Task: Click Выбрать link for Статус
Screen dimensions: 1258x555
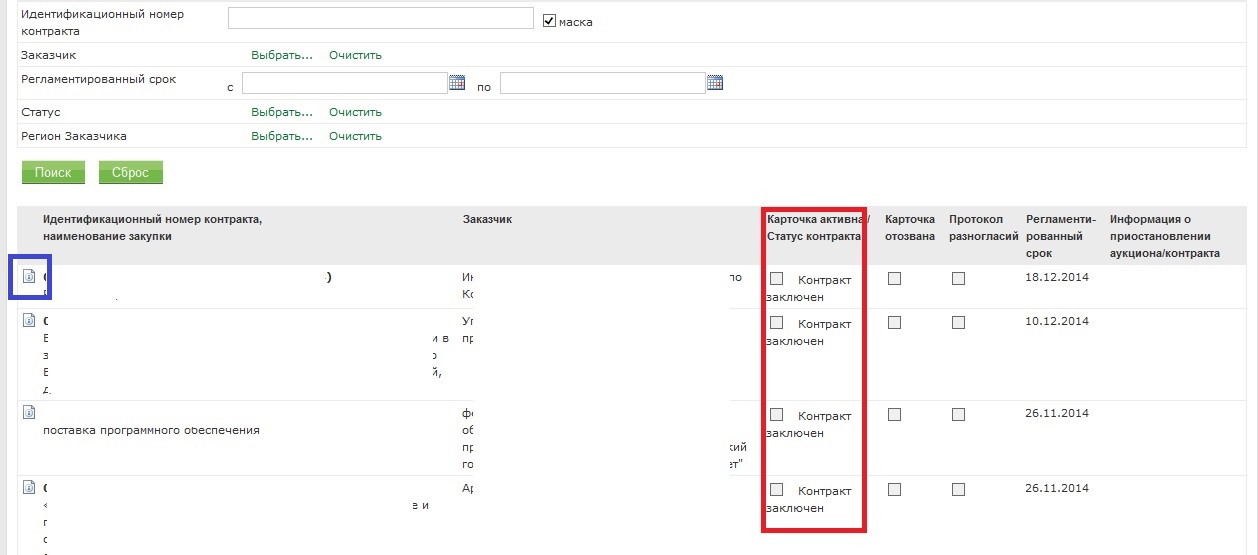Action: click(281, 112)
